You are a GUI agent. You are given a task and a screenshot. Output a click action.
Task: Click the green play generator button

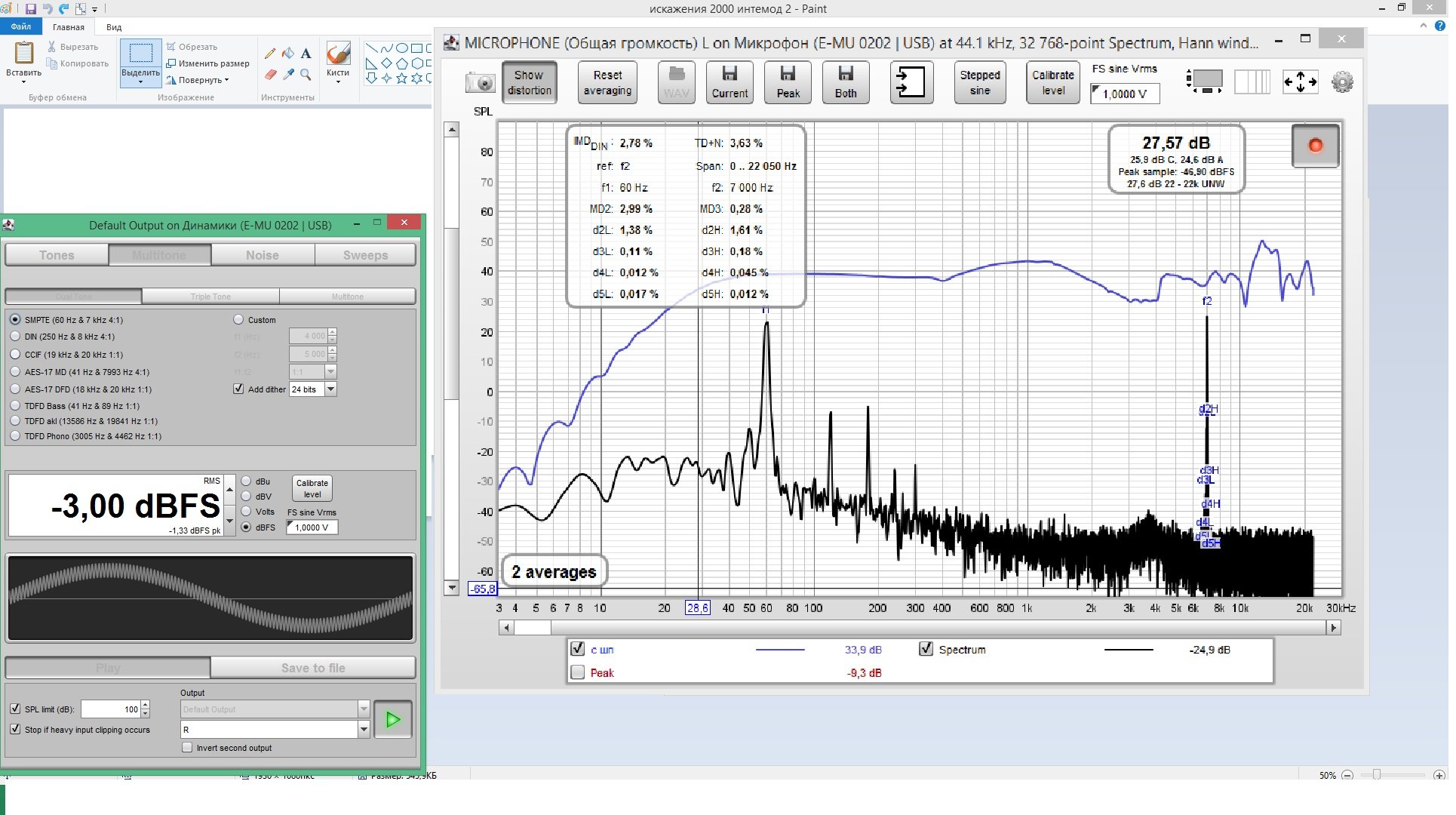(x=392, y=720)
